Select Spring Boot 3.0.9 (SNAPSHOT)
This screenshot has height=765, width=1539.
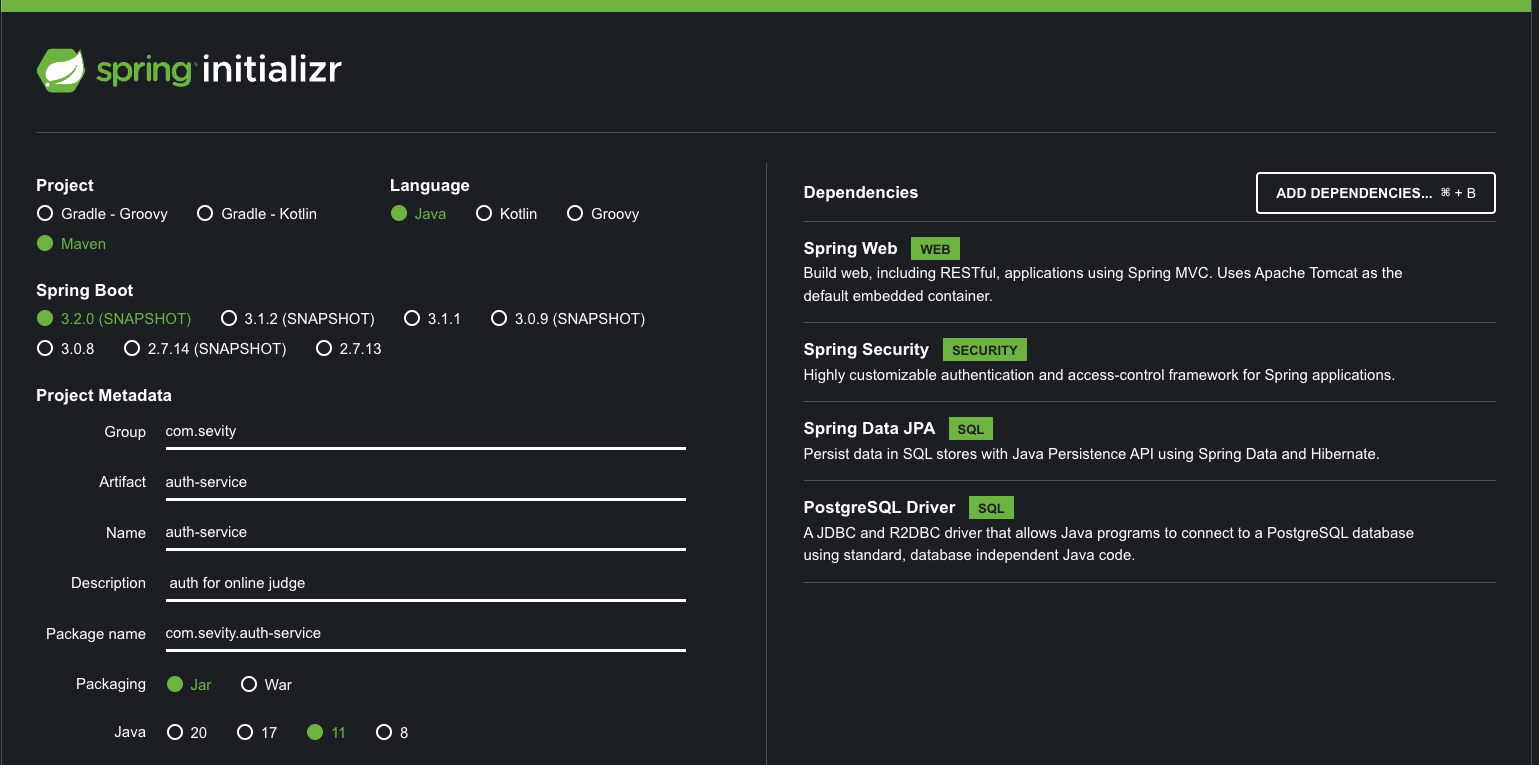click(568, 319)
